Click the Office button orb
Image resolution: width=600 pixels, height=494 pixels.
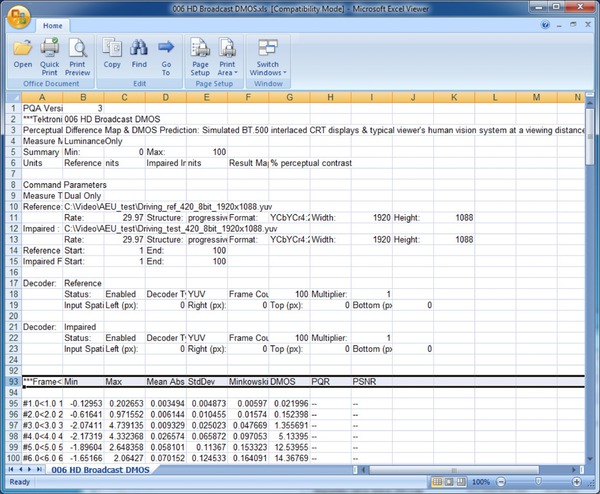[x=19, y=16]
